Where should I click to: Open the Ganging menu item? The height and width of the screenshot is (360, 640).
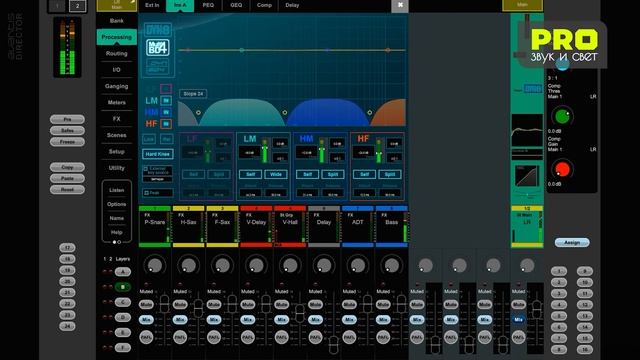(x=117, y=86)
